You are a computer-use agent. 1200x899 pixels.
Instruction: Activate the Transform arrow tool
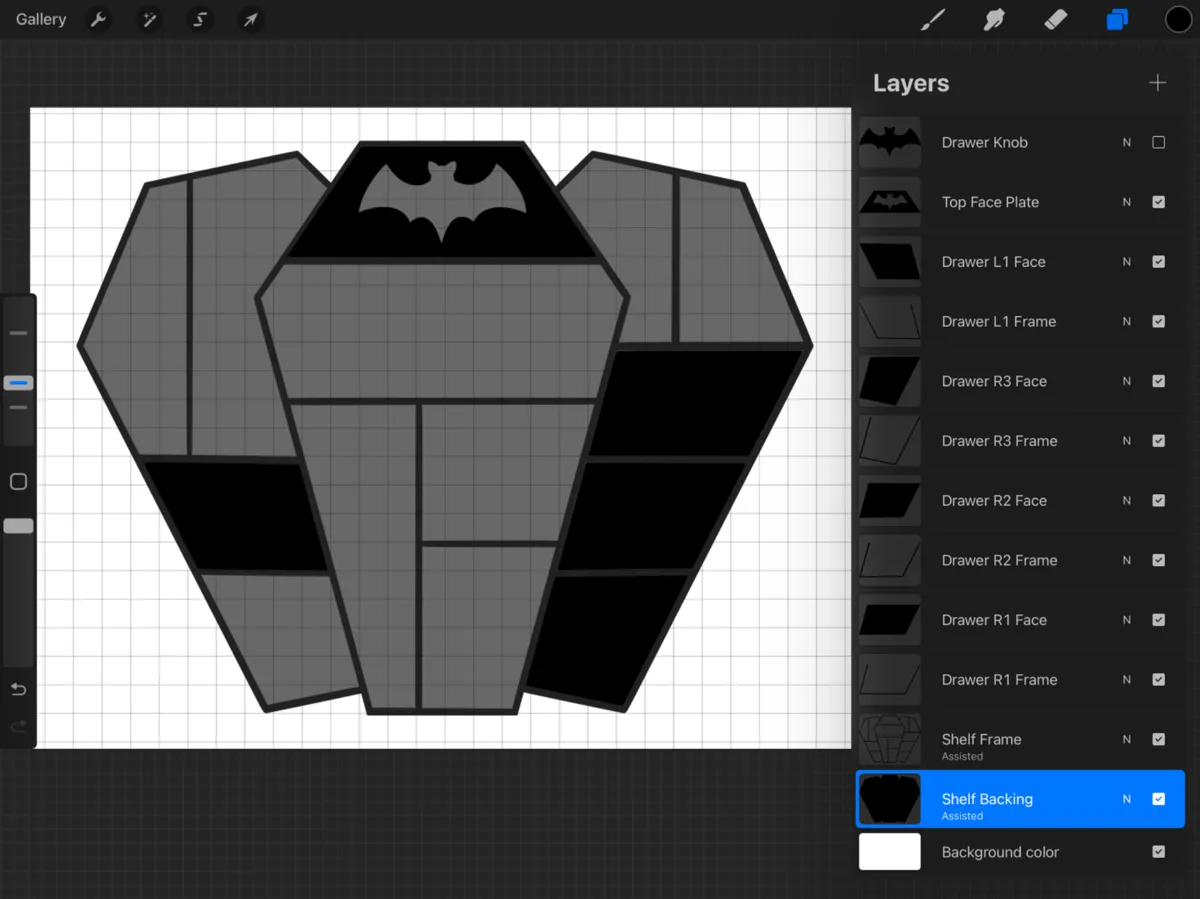point(249,20)
